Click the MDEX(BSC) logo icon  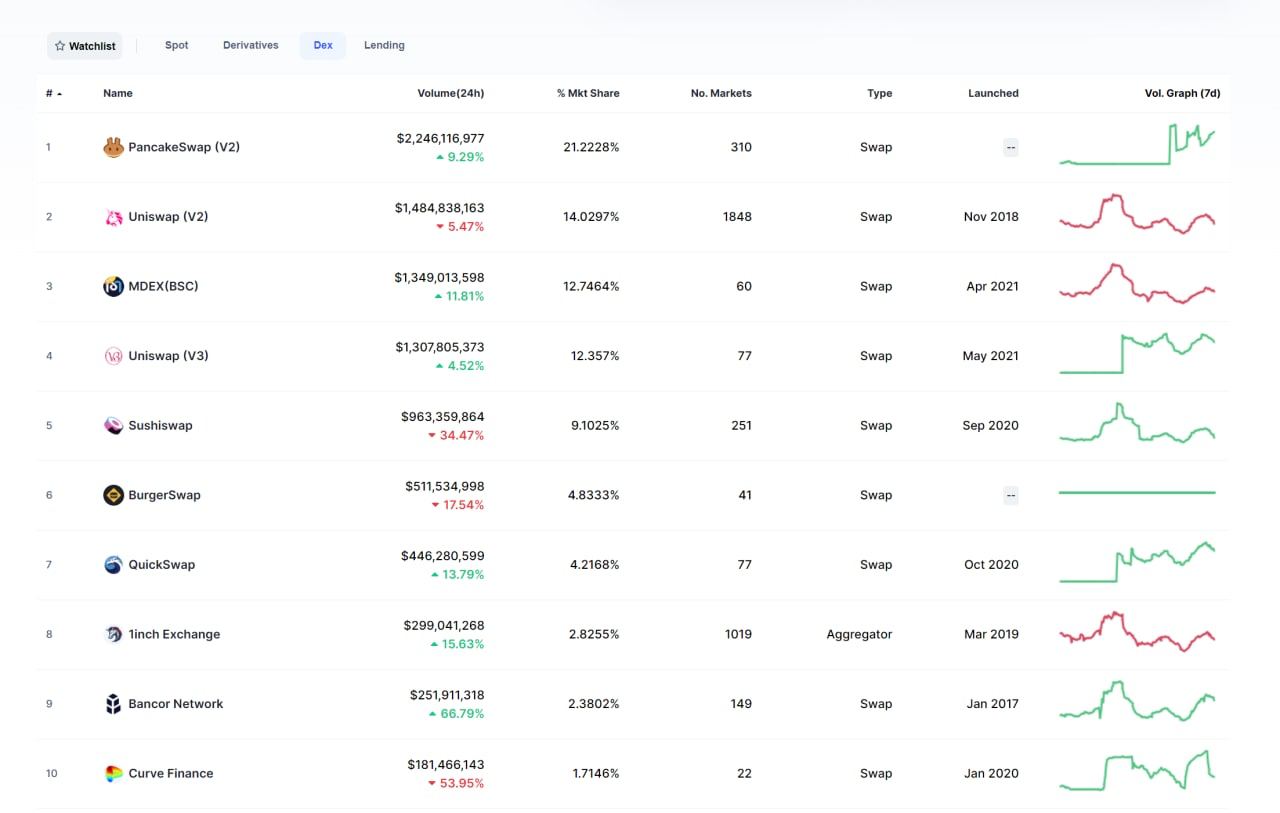[113, 286]
